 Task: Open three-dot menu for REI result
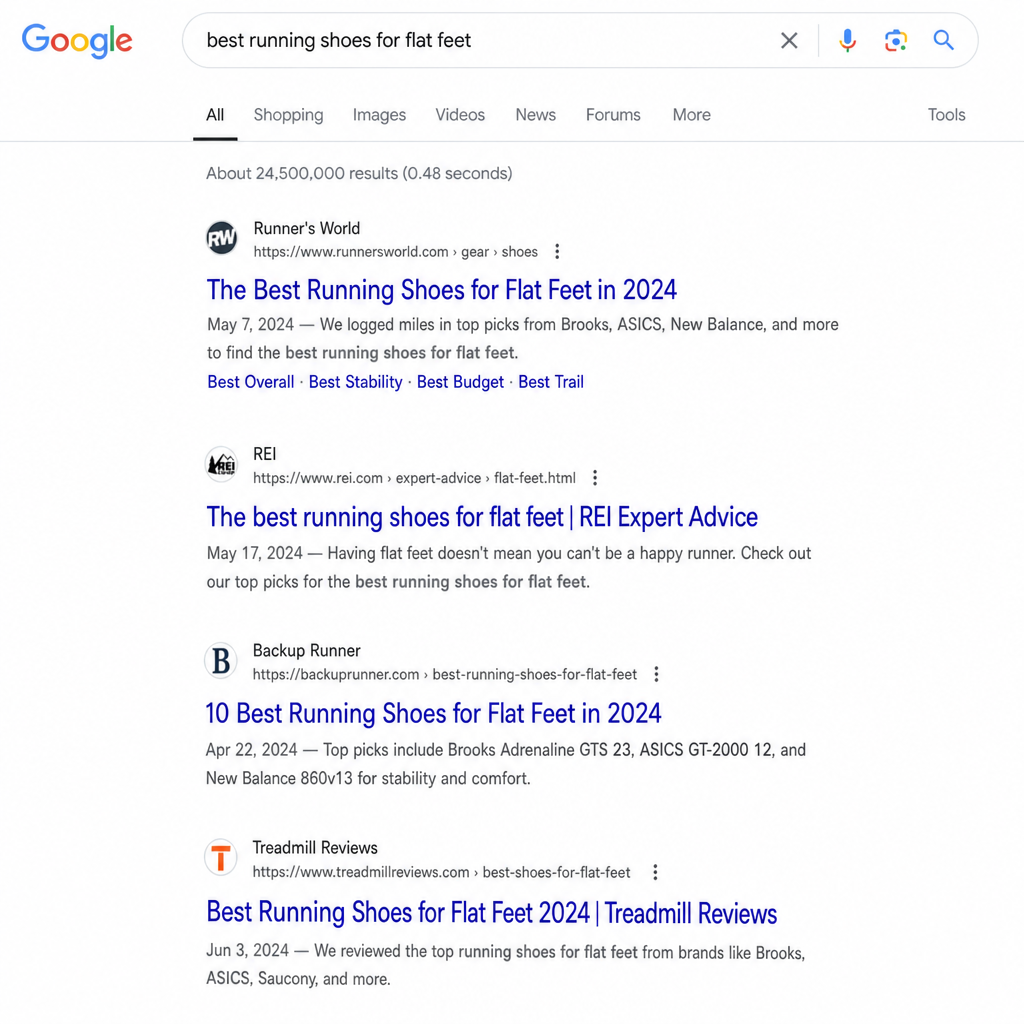(595, 478)
